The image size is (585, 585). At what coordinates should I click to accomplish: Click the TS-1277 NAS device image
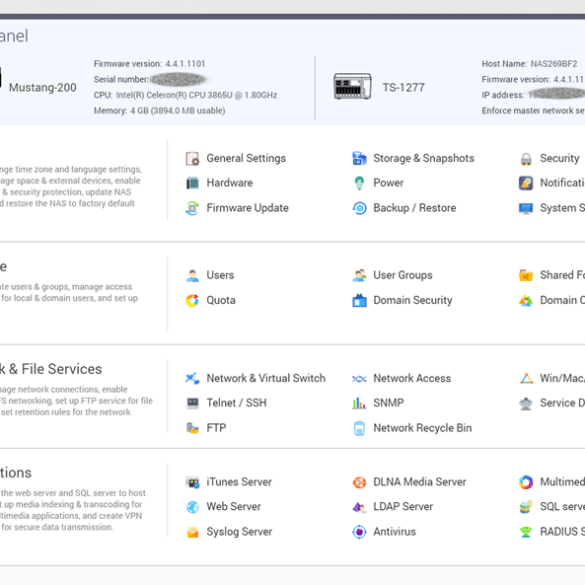point(352,86)
